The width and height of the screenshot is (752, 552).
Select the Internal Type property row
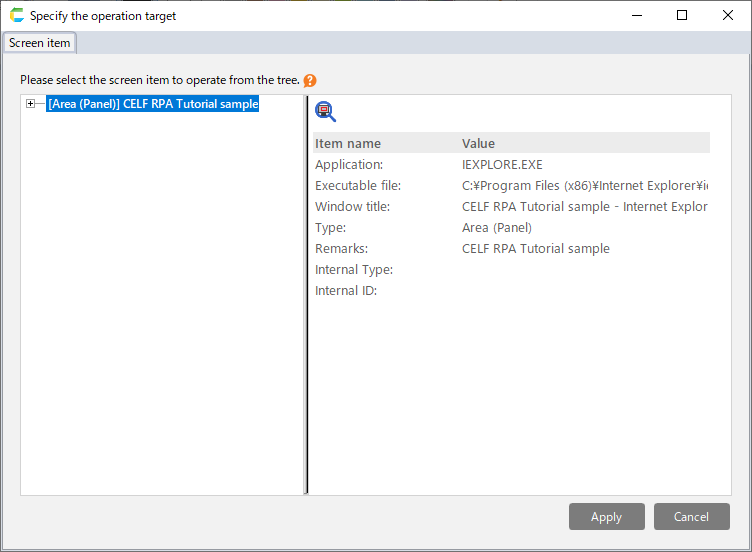pyautogui.click(x=353, y=269)
